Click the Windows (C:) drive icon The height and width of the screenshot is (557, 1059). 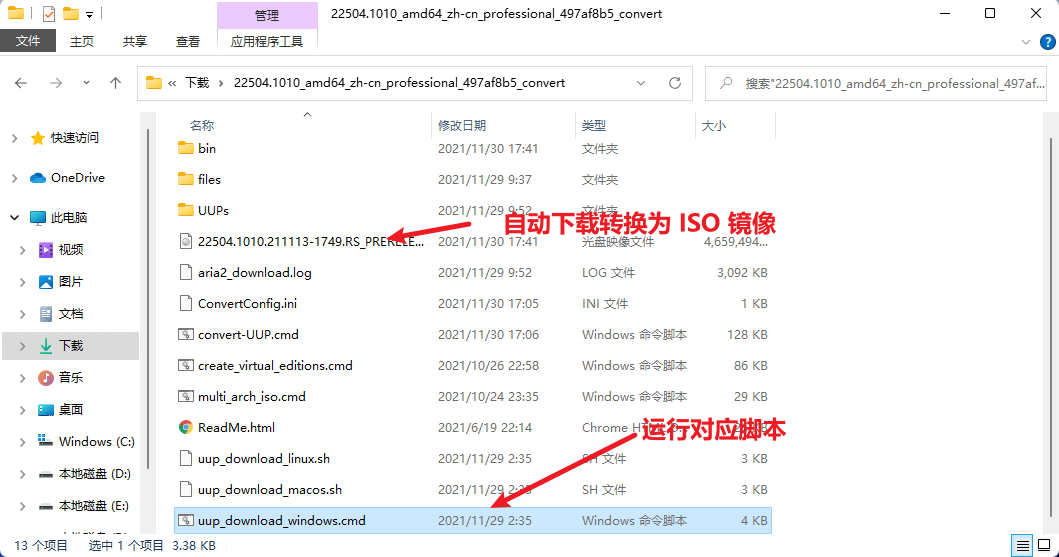pyautogui.click(x=45, y=441)
